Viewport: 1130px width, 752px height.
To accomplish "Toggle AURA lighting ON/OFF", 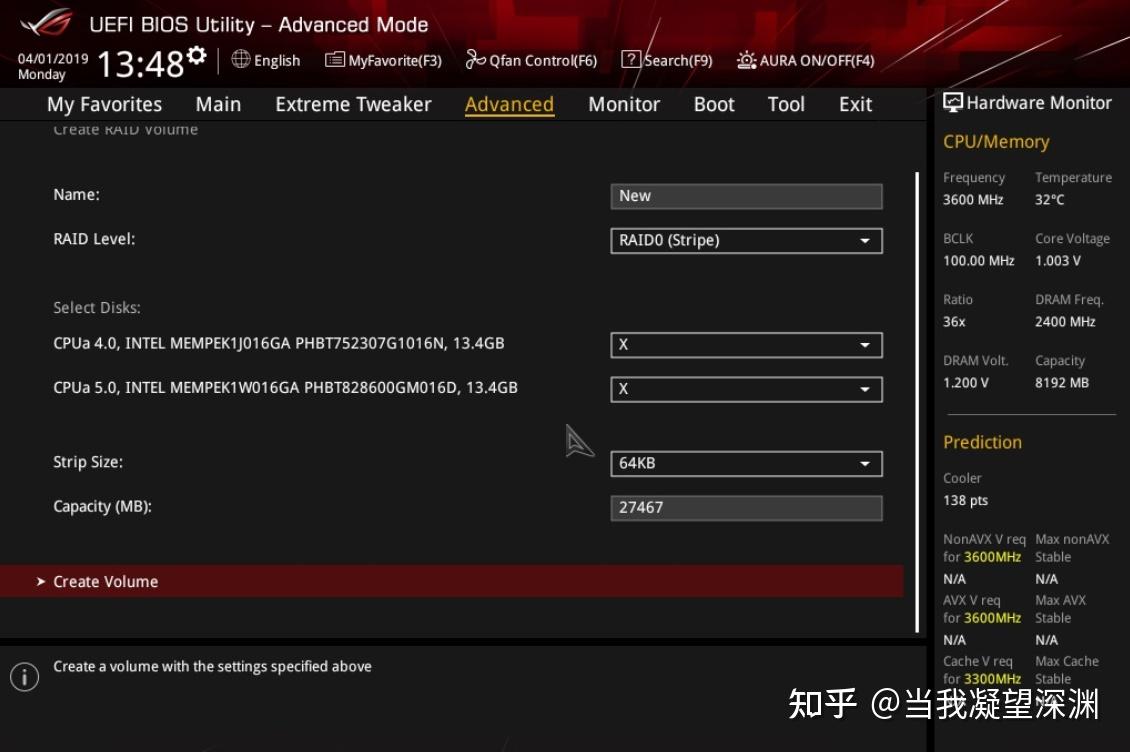I will click(806, 60).
